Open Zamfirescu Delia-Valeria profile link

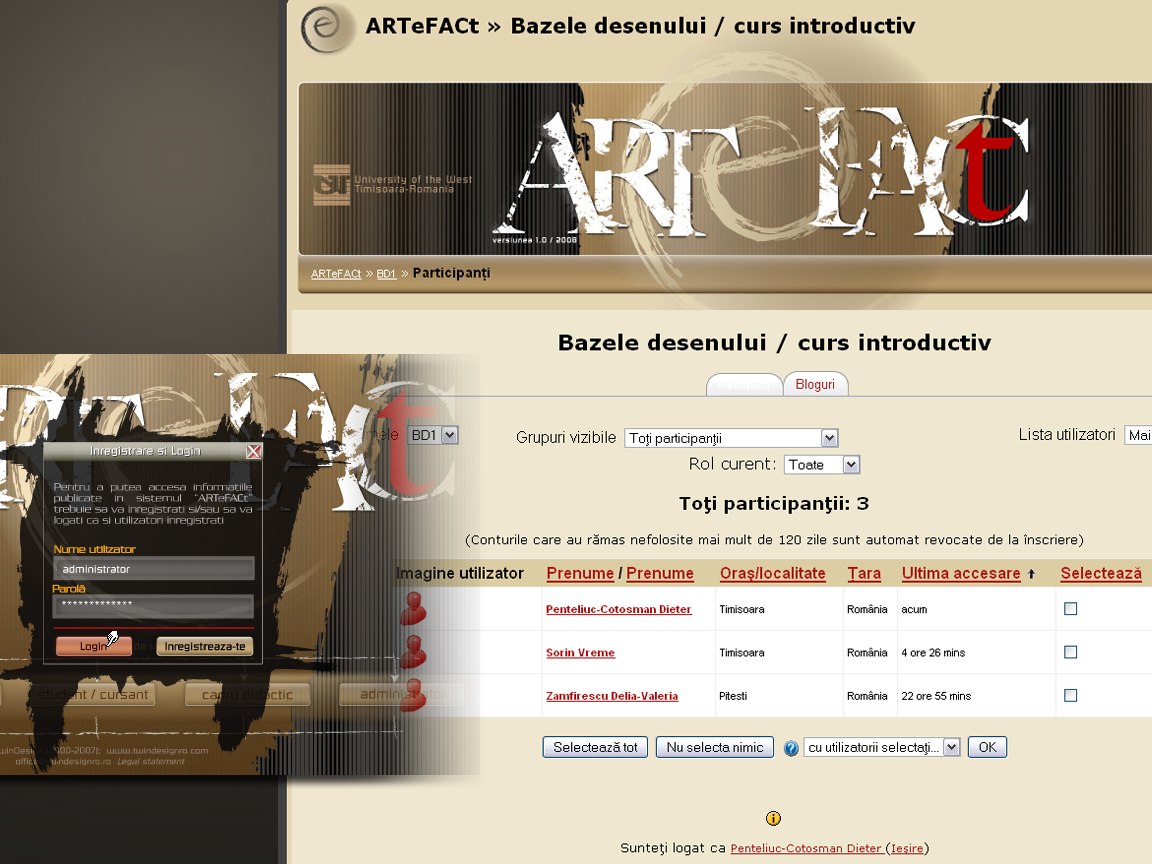612,696
